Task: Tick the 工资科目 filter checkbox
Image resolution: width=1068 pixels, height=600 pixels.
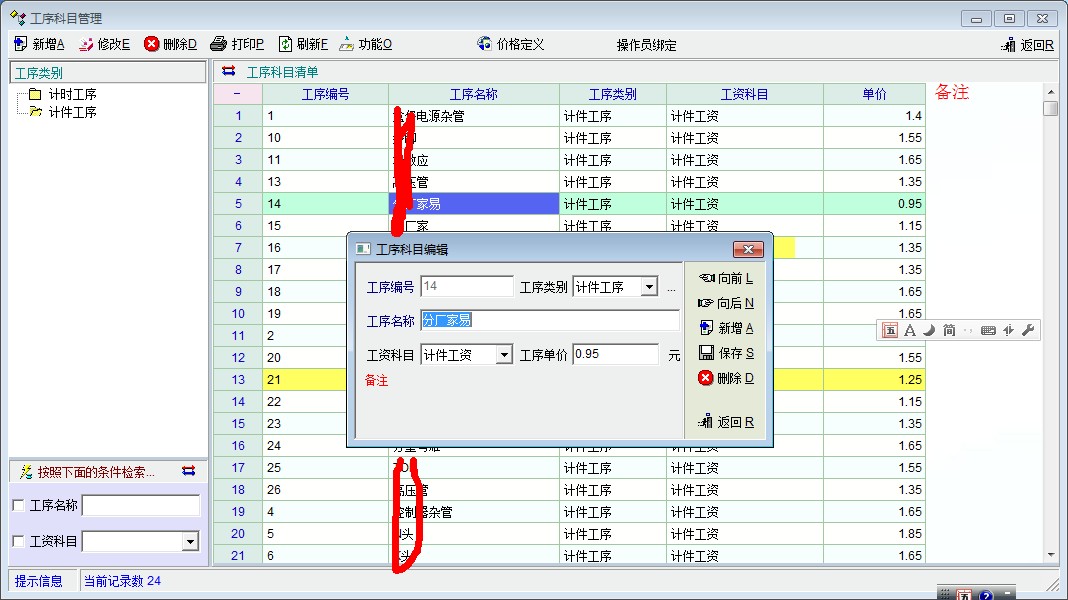Action: pos(18,542)
